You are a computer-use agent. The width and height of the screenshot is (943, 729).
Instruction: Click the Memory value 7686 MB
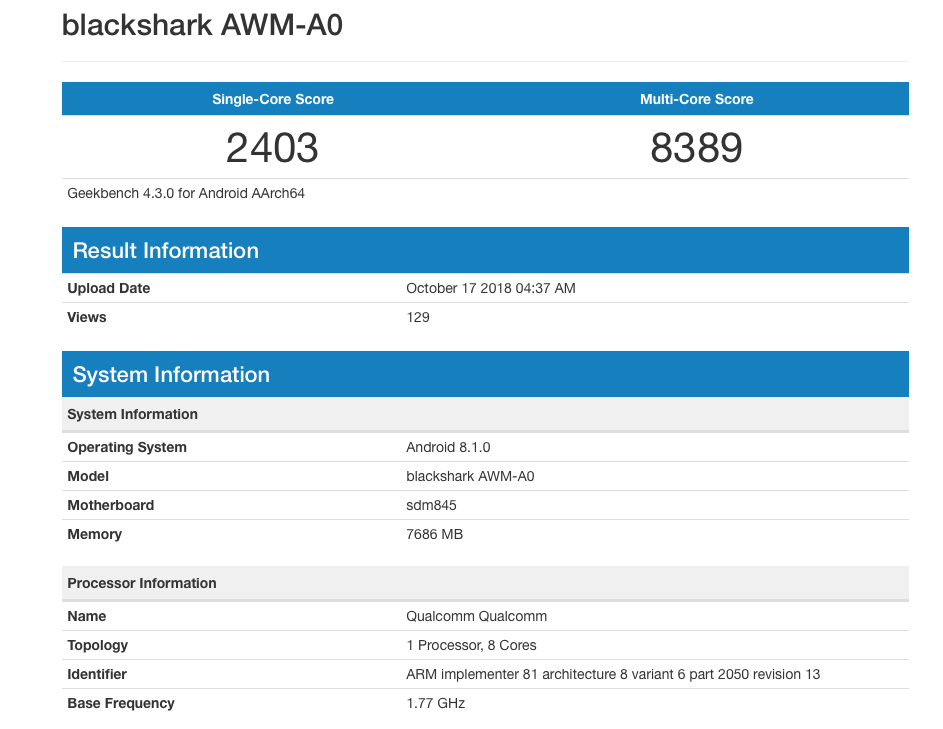pyautogui.click(x=434, y=534)
